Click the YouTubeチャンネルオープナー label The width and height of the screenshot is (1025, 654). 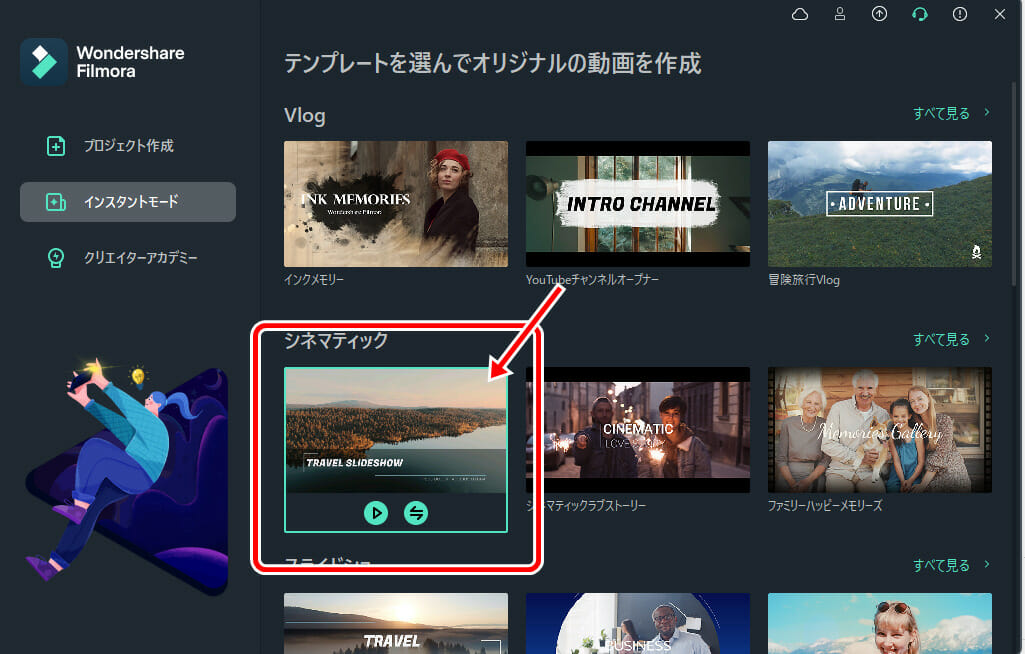point(592,280)
